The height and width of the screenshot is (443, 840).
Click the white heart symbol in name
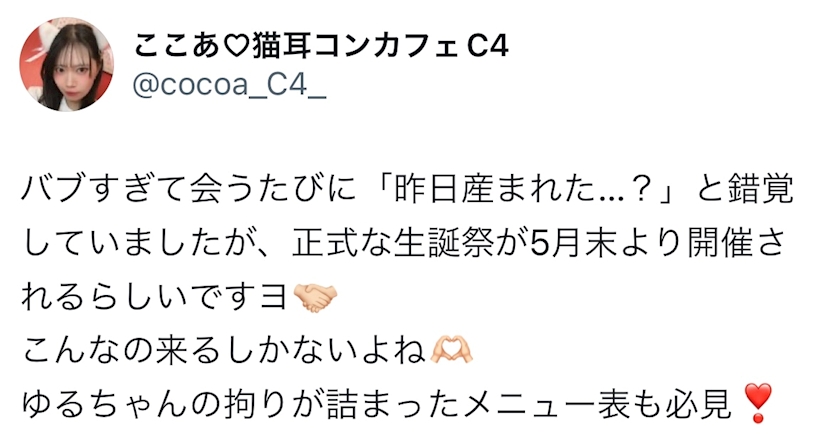(232, 47)
